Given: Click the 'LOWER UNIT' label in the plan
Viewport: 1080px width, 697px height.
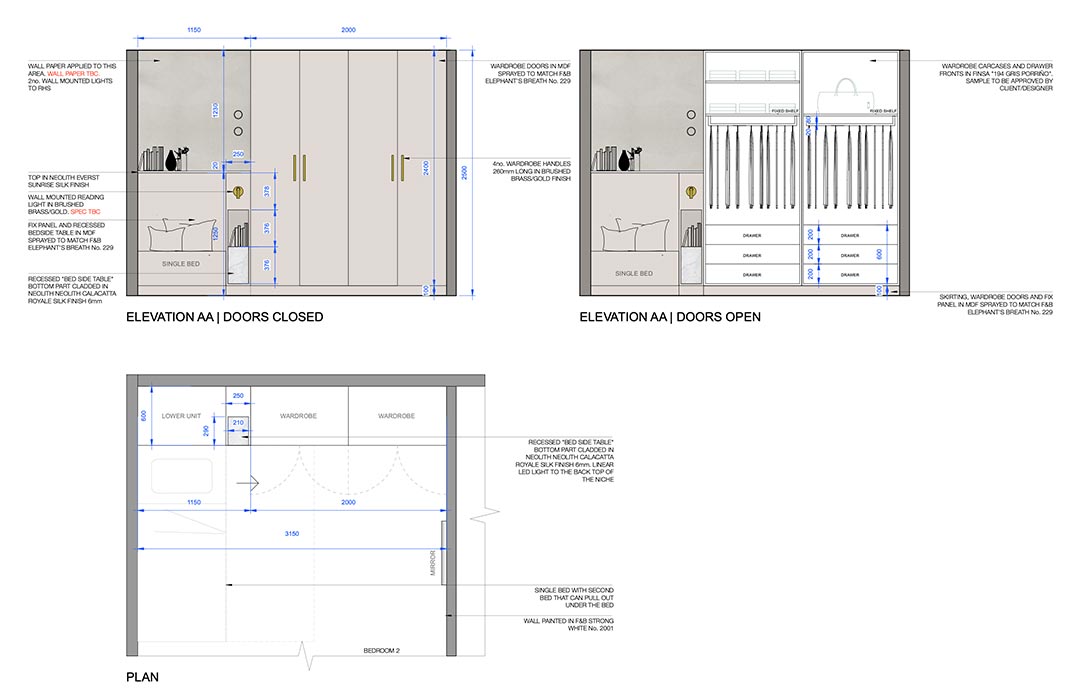Looking at the screenshot, I should [x=181, y=415].
